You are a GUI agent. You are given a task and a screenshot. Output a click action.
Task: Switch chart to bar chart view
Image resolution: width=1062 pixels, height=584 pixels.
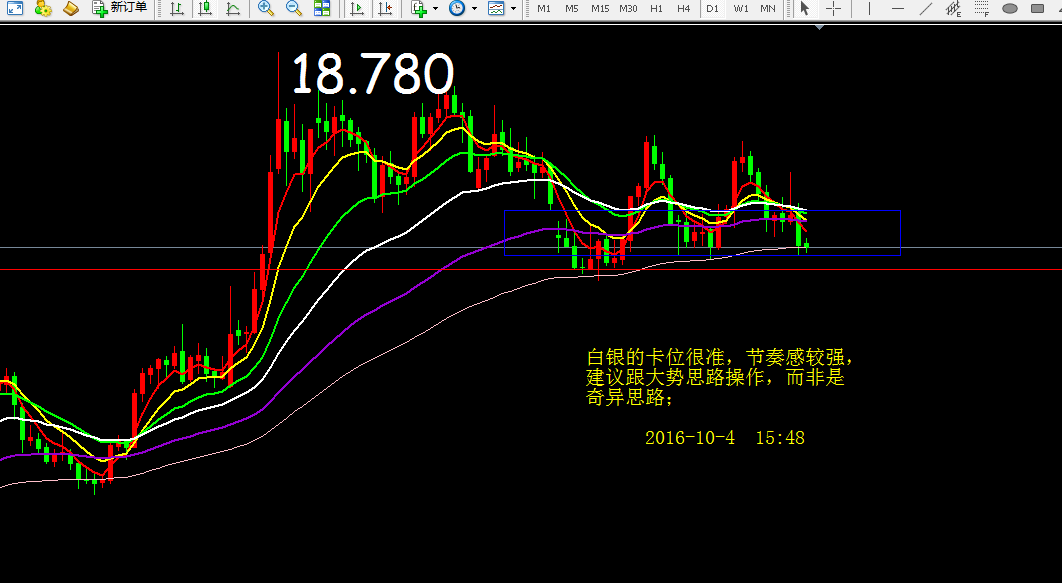177,8
